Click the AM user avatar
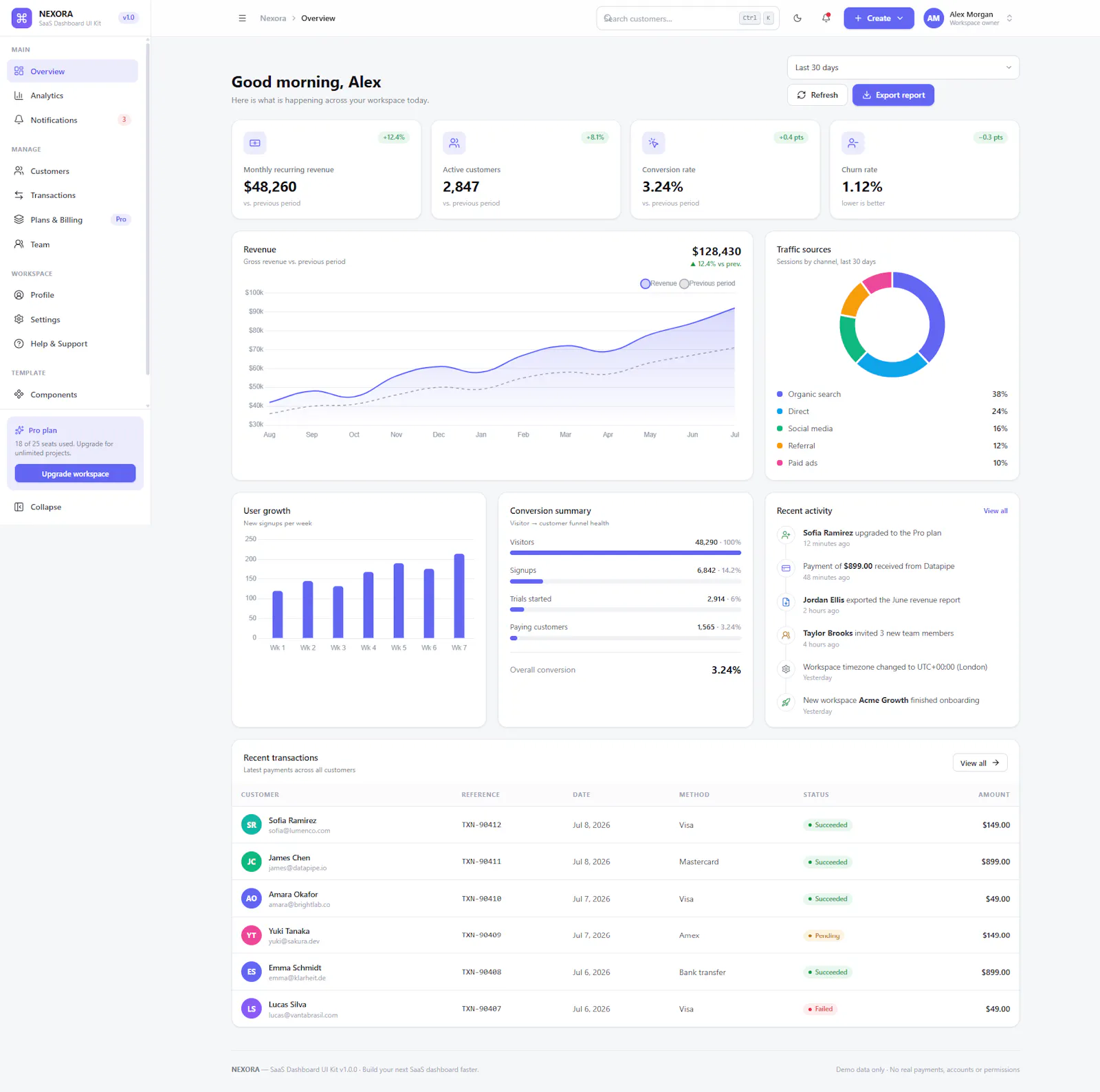The height and width of the screenshot is (1092, 1100). tap(933, 19)
